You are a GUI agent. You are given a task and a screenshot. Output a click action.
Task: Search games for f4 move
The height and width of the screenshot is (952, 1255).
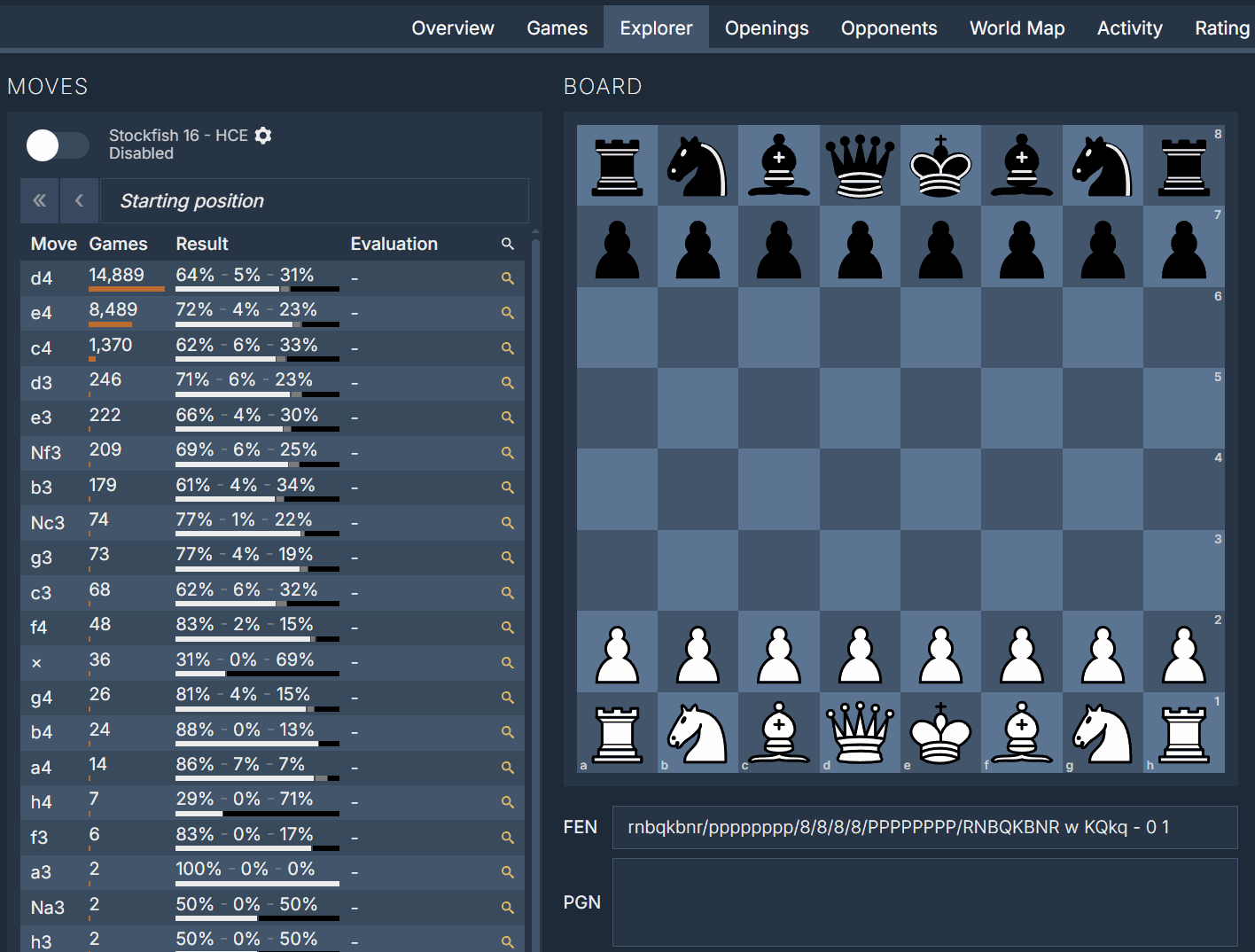click(508, 628)
